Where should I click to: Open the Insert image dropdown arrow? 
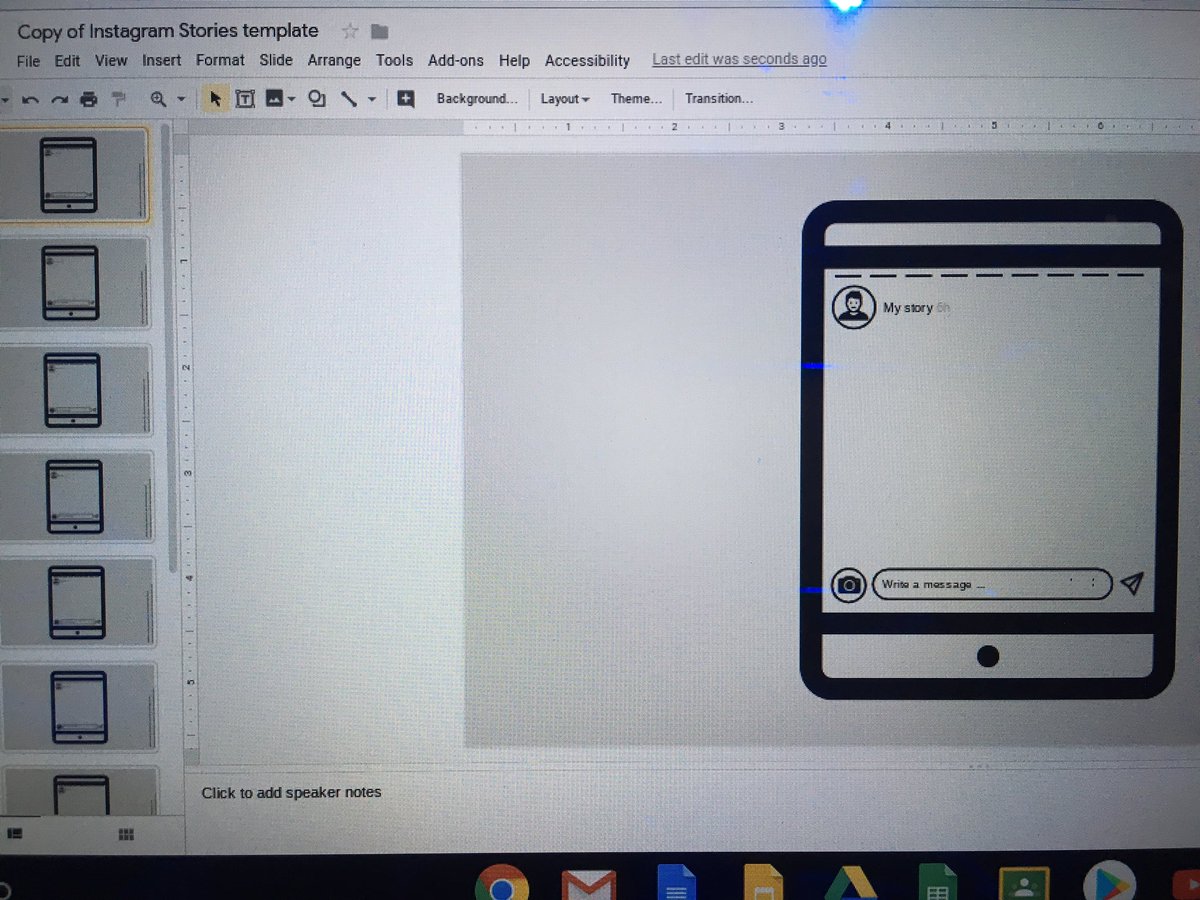tap(292, 99)
